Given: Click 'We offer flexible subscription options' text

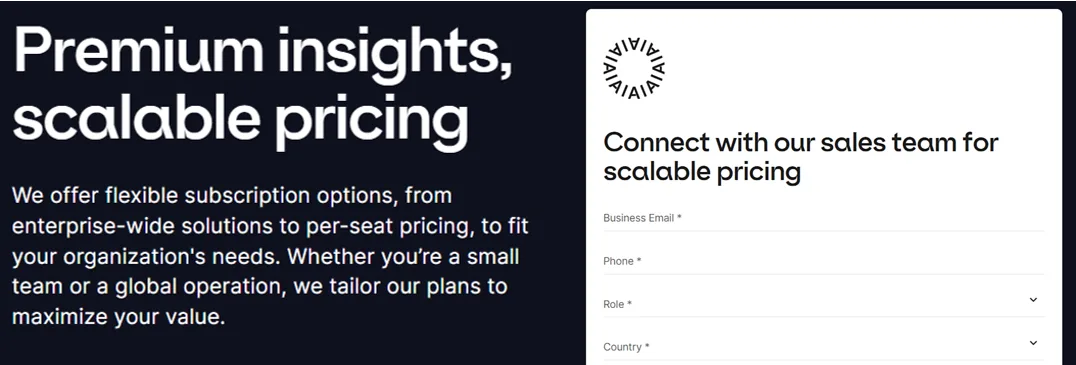Looking at the screenshot, I should (x=205, y=196).
